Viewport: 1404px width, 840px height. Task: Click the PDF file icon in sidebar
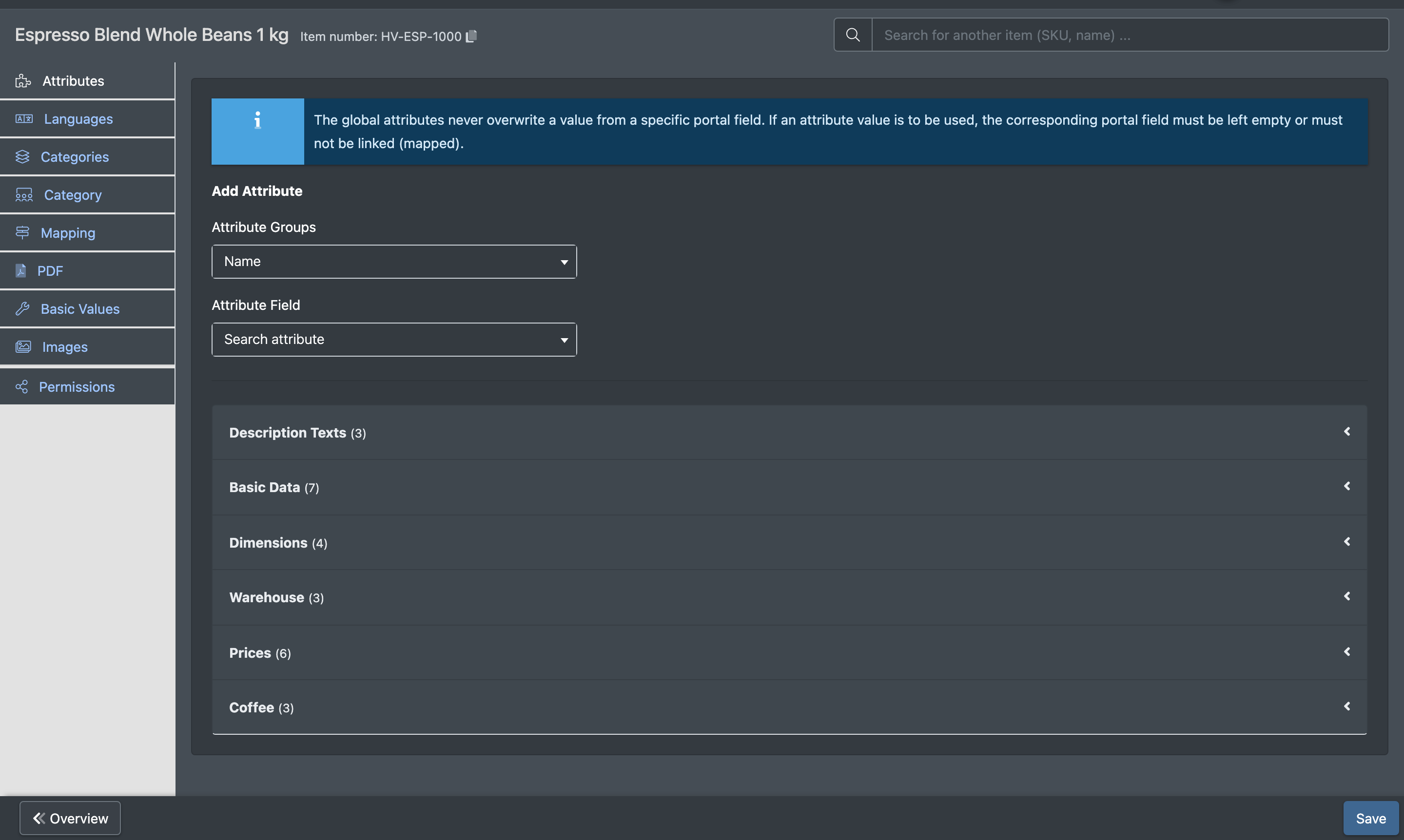tap(21, 270)
